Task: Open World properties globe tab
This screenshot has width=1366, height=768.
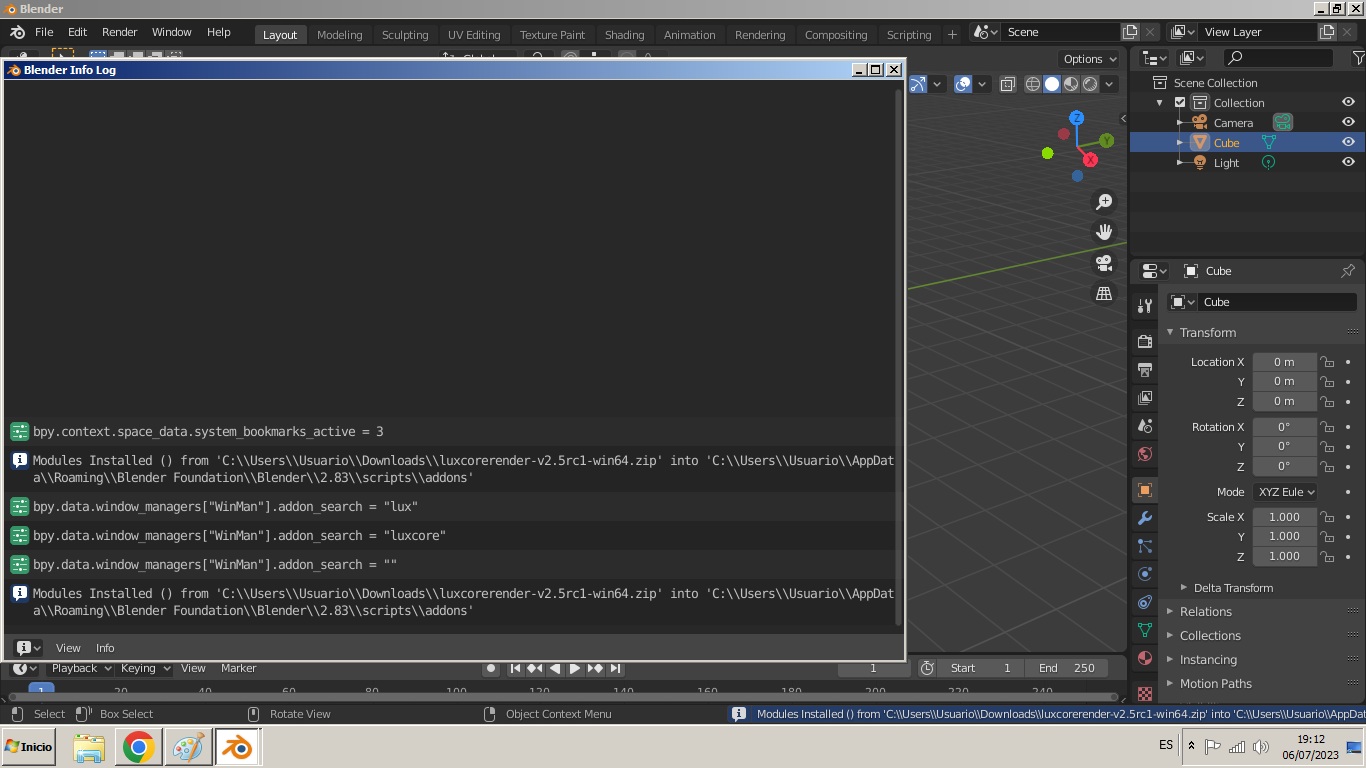Action: click(x=1145, y=454)
